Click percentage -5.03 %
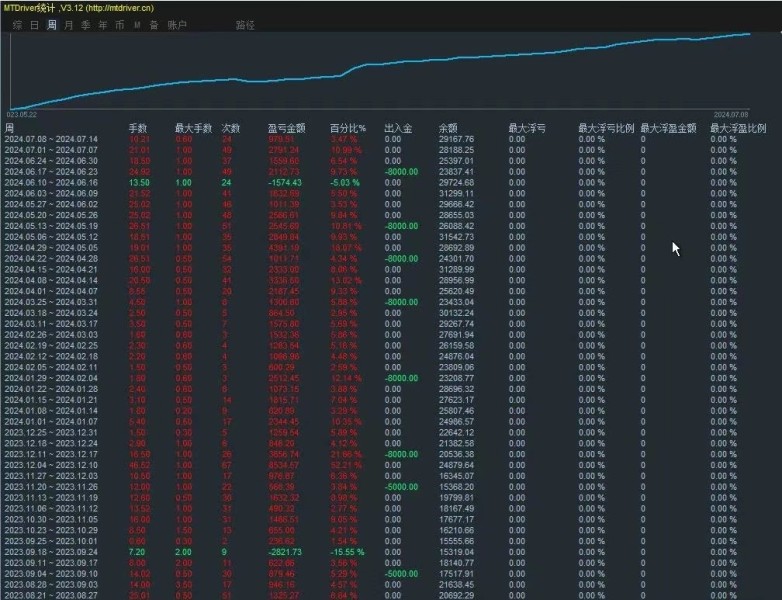This screenshot has height=600, width=782. click(345, 183)
